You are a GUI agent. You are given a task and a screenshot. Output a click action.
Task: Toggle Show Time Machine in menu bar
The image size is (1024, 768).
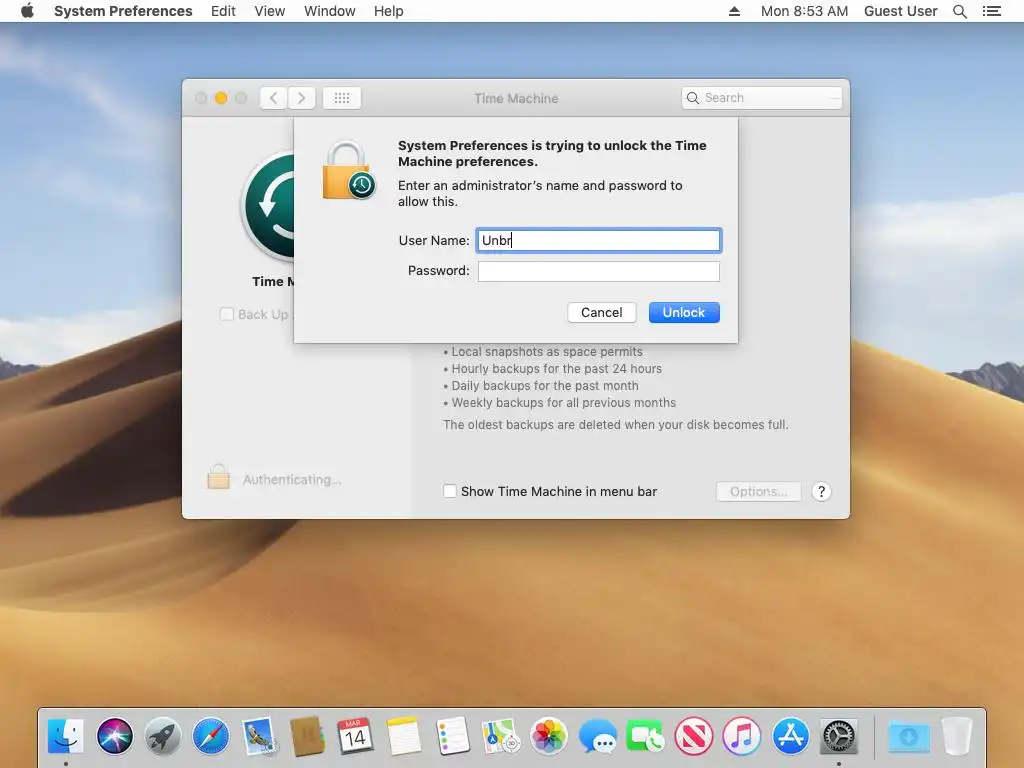coord(450,491)
